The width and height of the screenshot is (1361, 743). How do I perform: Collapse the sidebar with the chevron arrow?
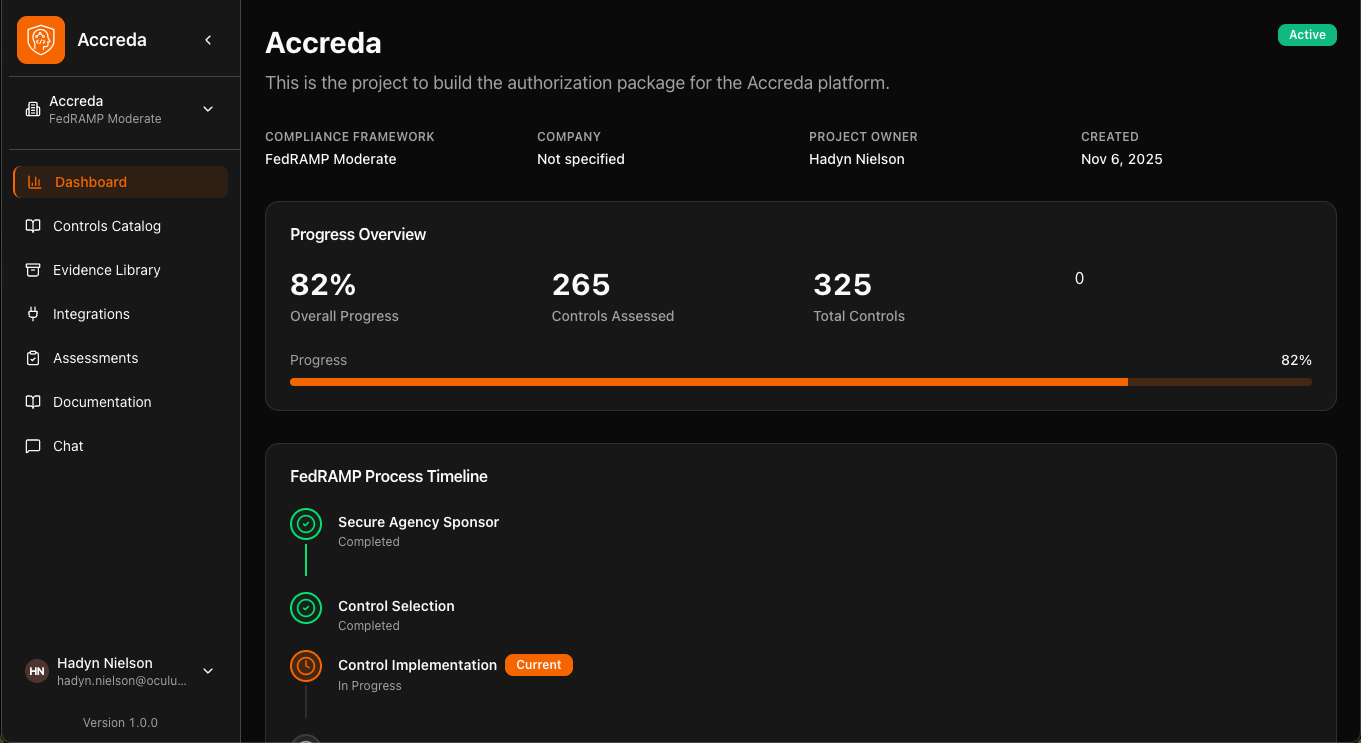208,40
